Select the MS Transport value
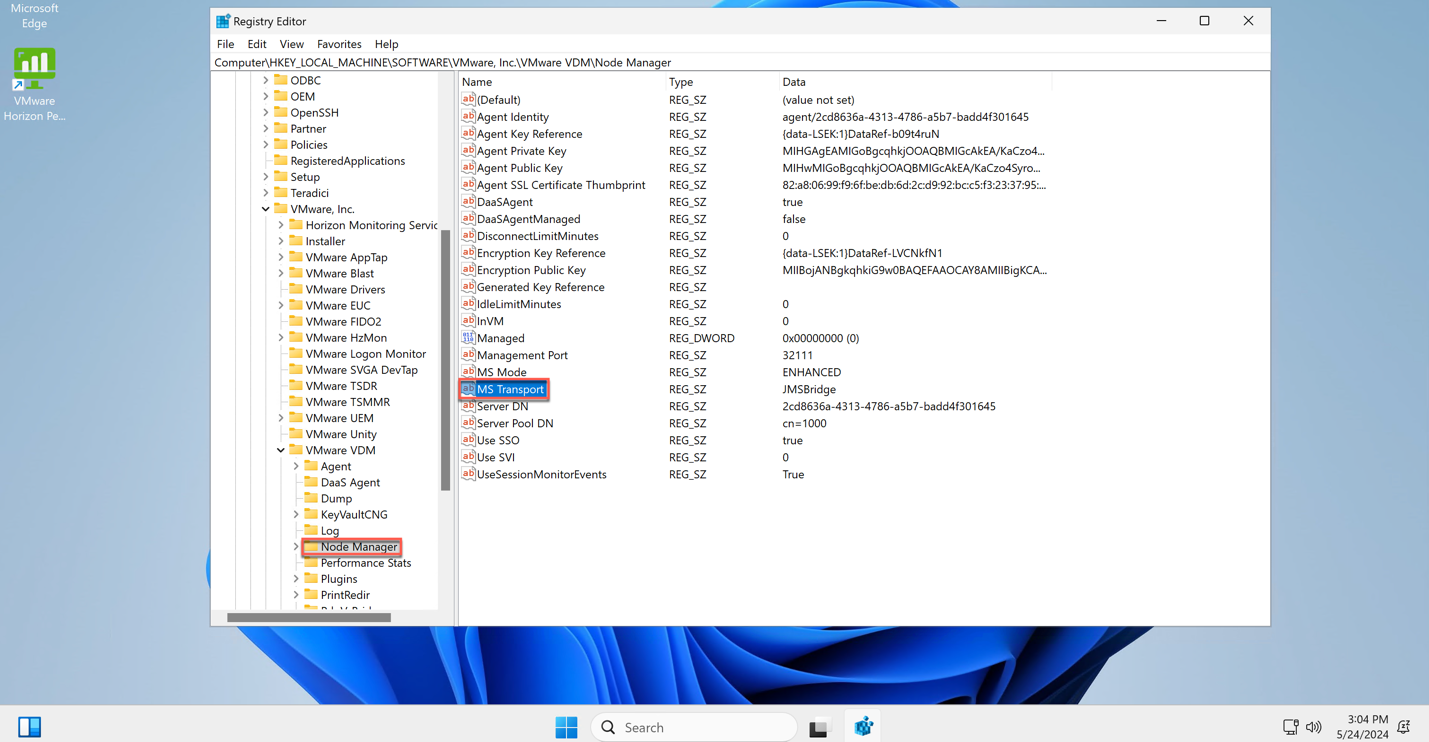Screen dimensions: 1429x742 [510, 389]
